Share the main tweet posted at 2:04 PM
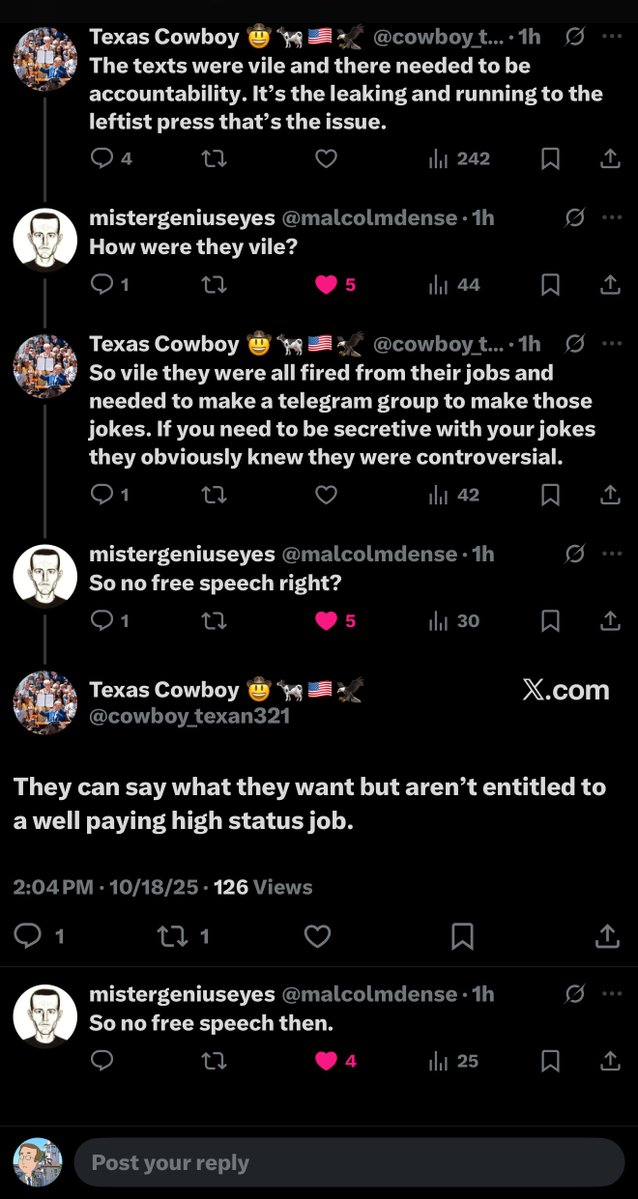 click(x=607, y=936)
